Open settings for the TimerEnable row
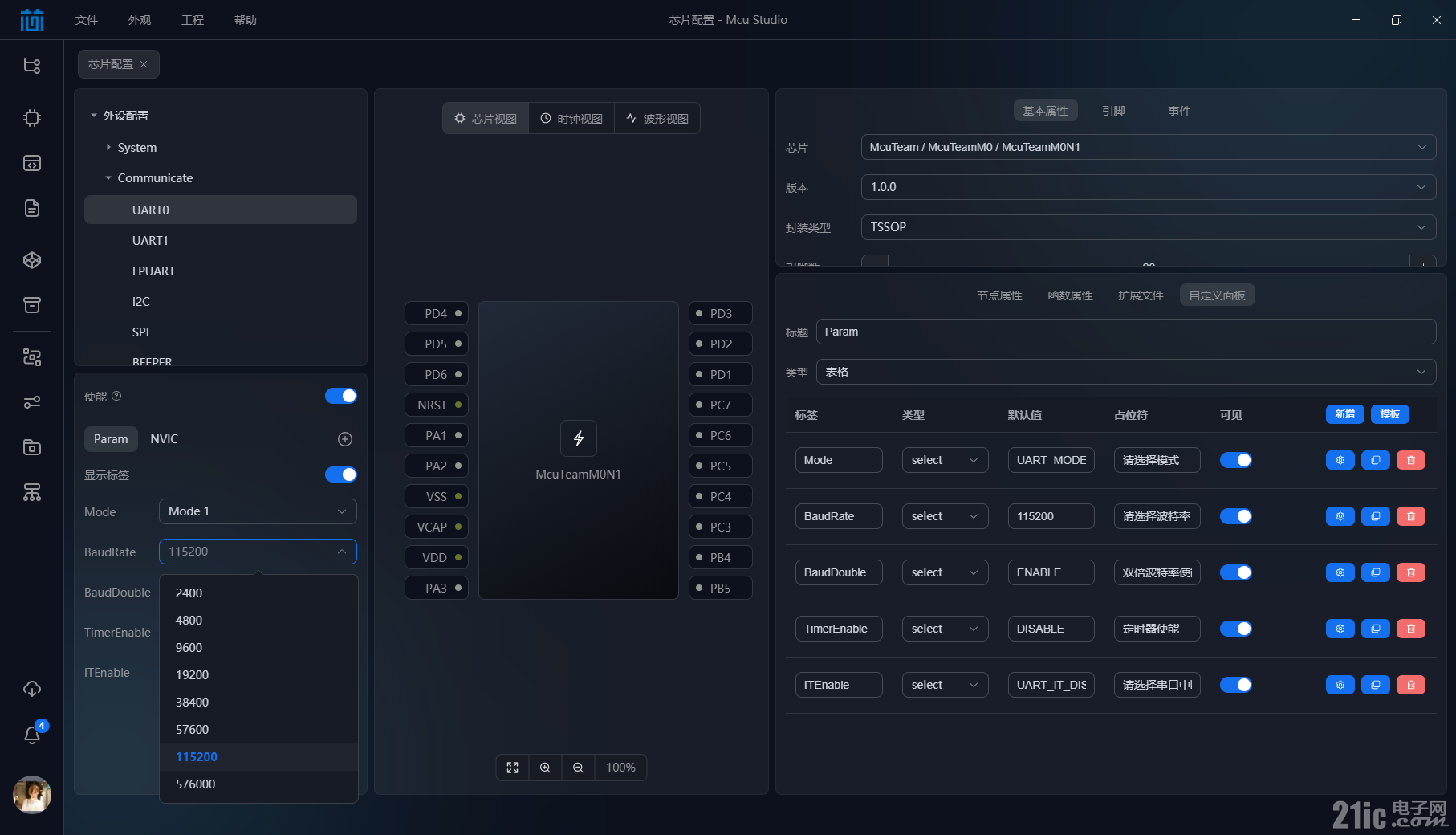The image size is (1456, 835). click(x=1340, y=629)
